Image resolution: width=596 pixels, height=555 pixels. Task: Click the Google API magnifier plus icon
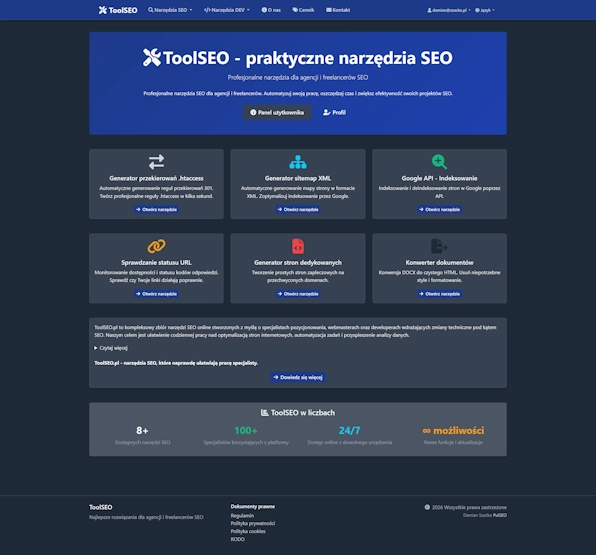pyautogui.click(x=439, y=162)
